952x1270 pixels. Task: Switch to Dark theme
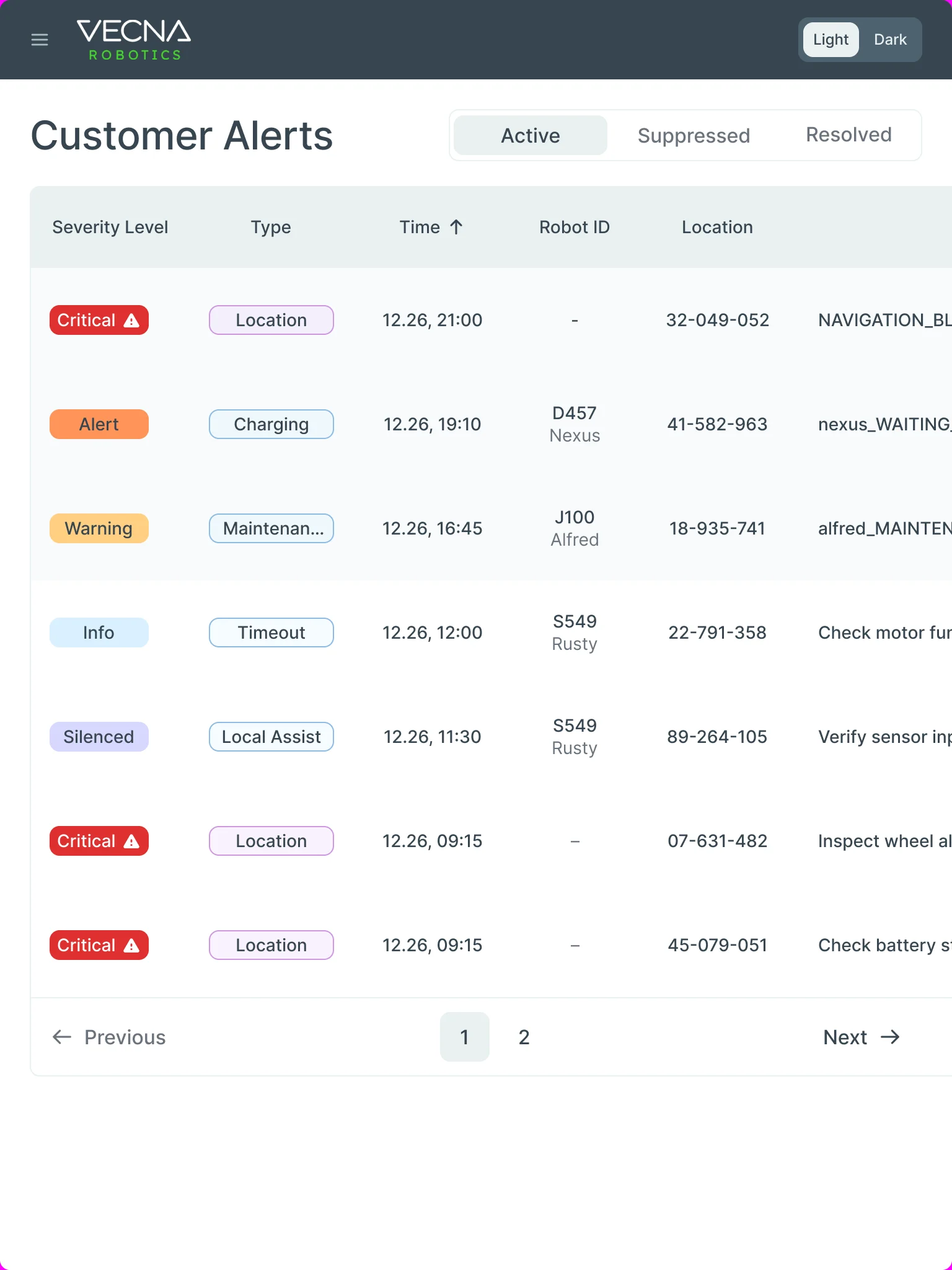pyautogui.click(x=890, y=40)
